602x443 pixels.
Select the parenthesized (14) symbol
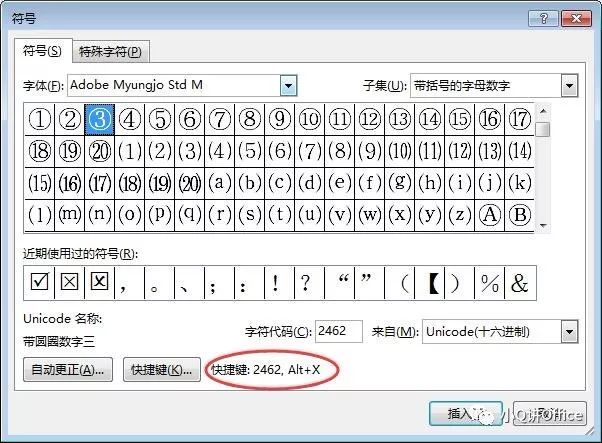(x=519, y=151)
